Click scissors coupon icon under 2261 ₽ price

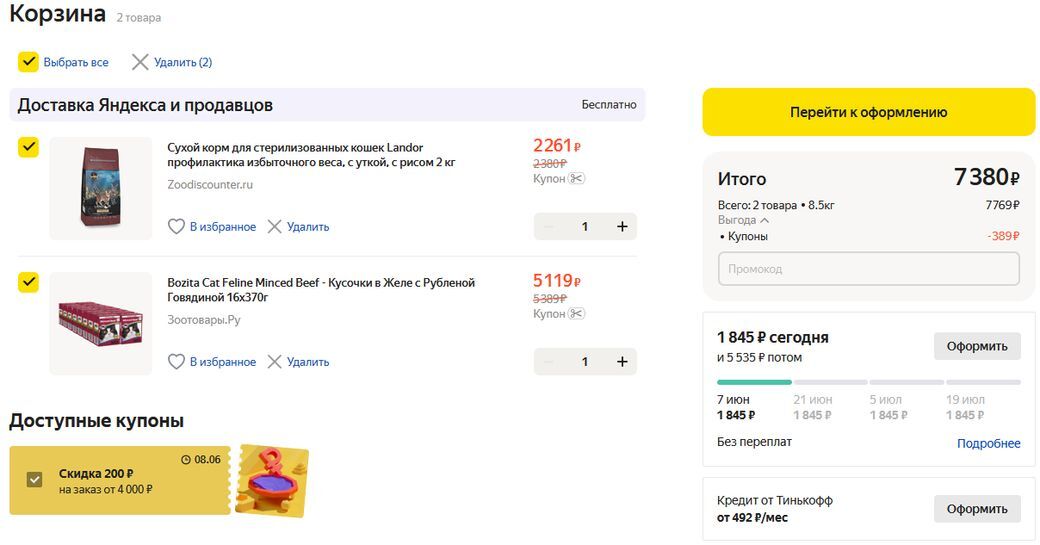coord(576,178)
